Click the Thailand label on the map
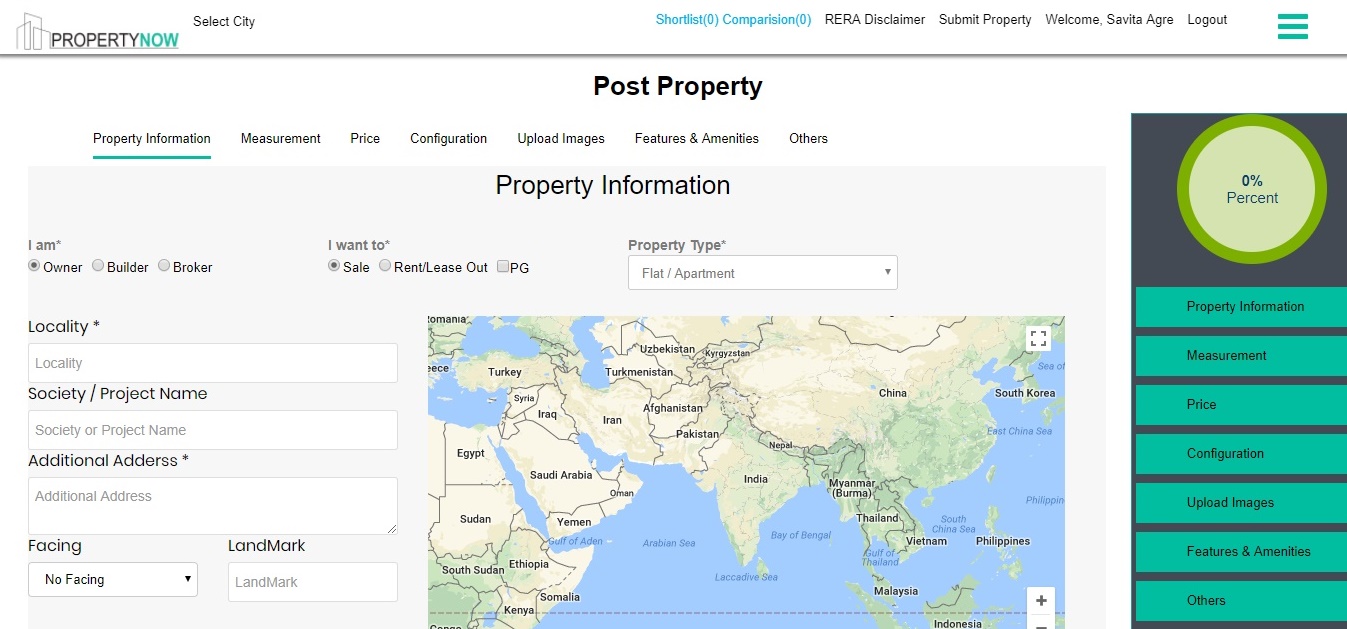This screenshot has height=629, width=1347. (877, 518)
